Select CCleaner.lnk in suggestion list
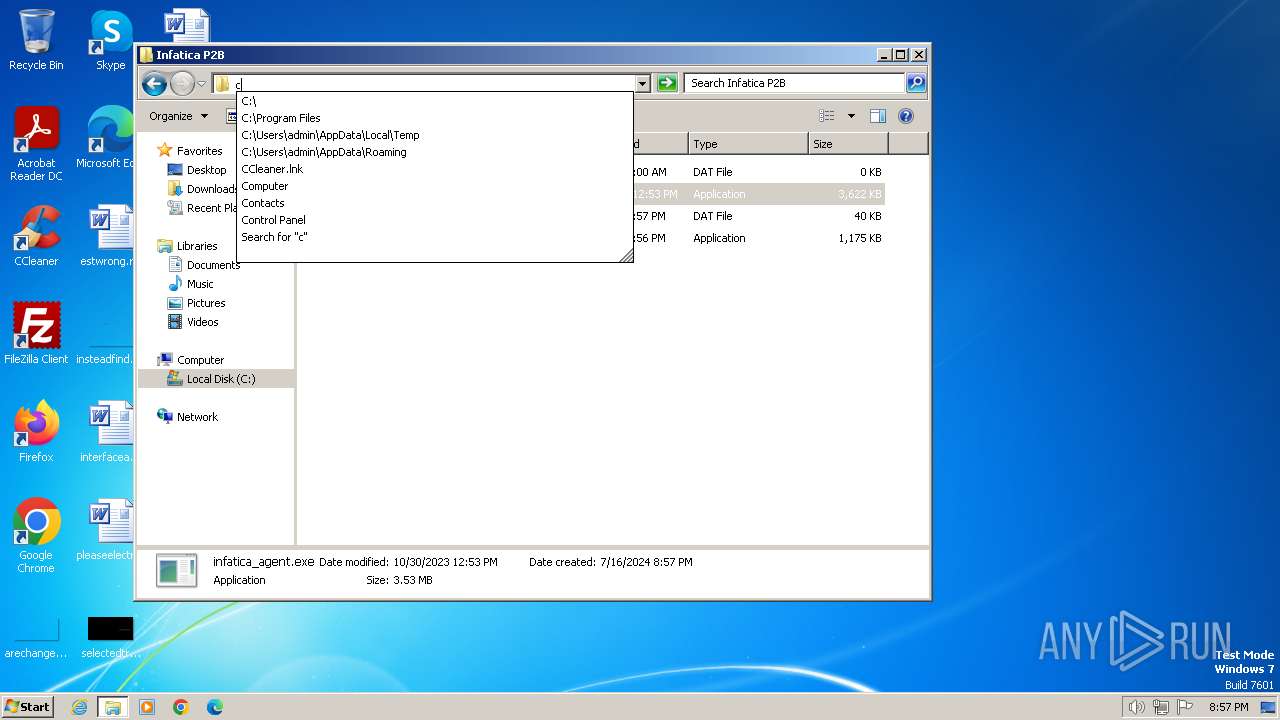The width and height of the screenshot is (1280, 720). 435,169
